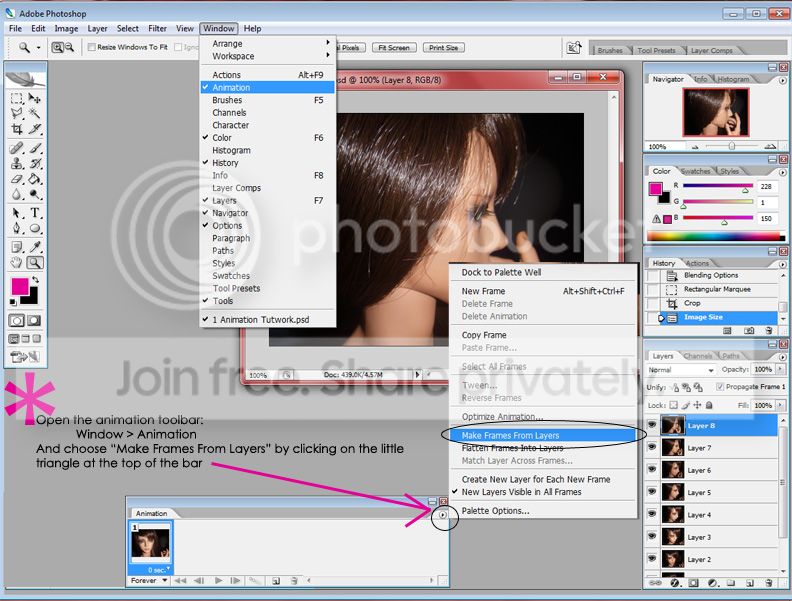
Task: Open the Normal blend mode dropdown
Action: (x=681, y=370)
